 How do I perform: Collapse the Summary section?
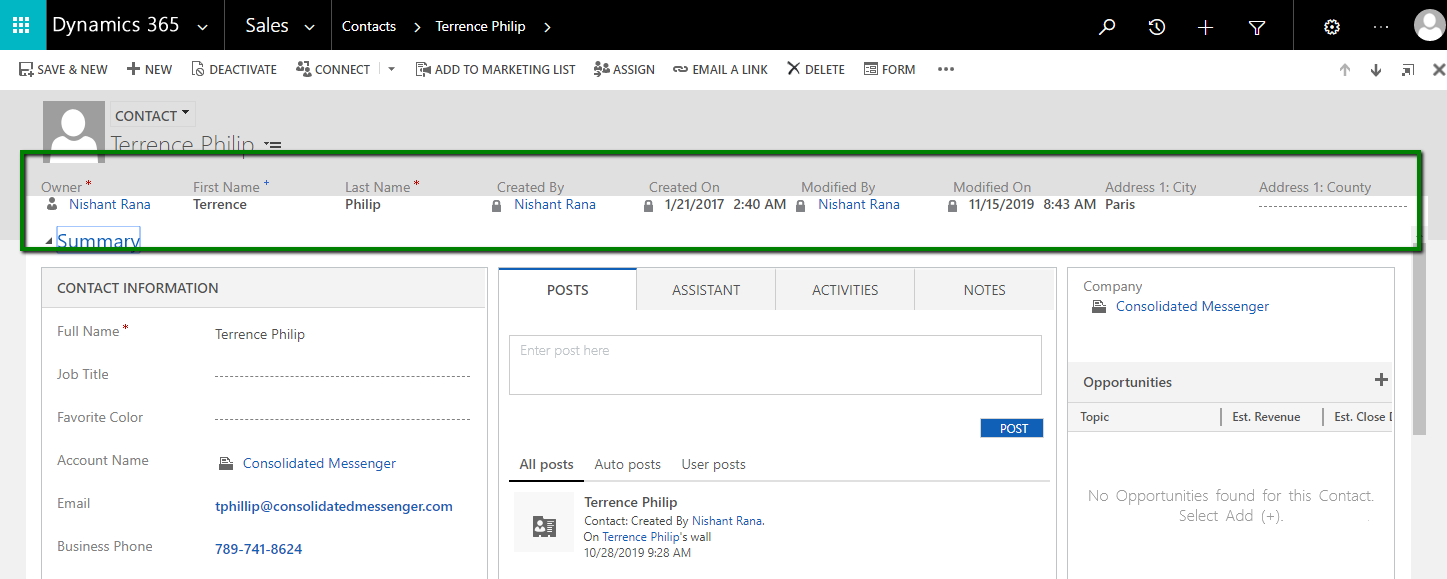(x=50, y=242)
